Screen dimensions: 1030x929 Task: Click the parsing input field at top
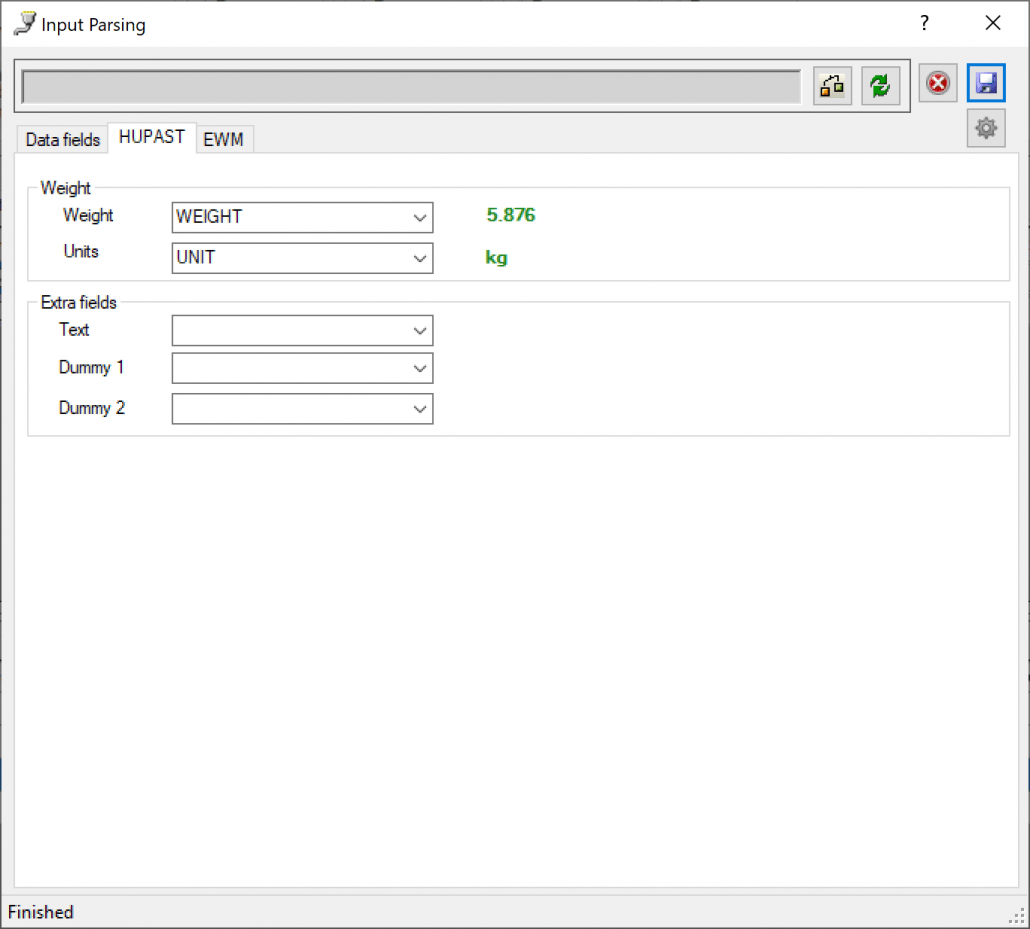(410, 85)
